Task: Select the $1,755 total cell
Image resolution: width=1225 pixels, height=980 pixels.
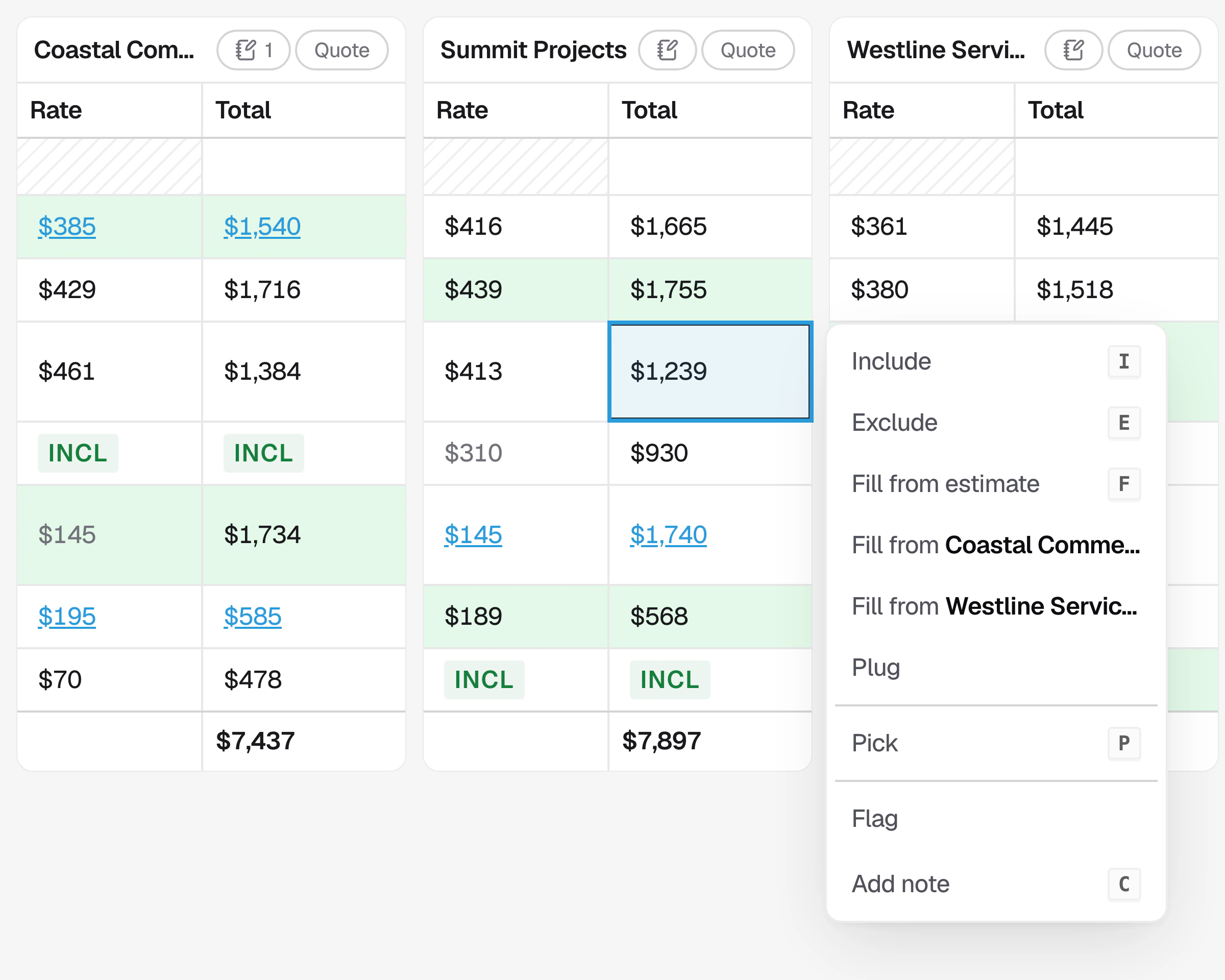Action: click(x=710, y=290)
